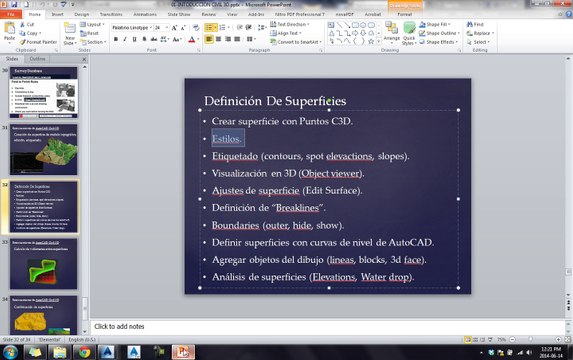Viewport: 573px width, 360px height.
Task: Click Convert to SmartArt
Action: (296, 42)
